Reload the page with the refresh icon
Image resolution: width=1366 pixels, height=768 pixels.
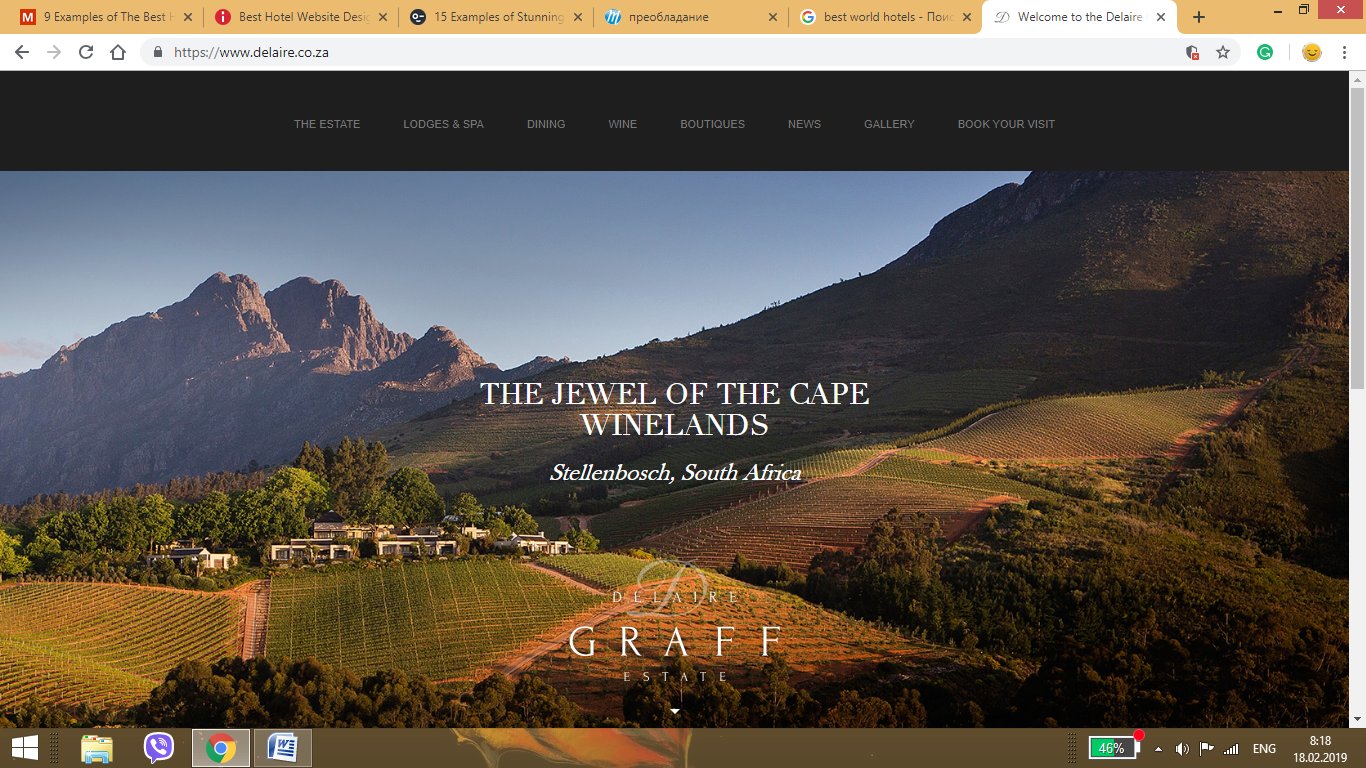[86, 53]
